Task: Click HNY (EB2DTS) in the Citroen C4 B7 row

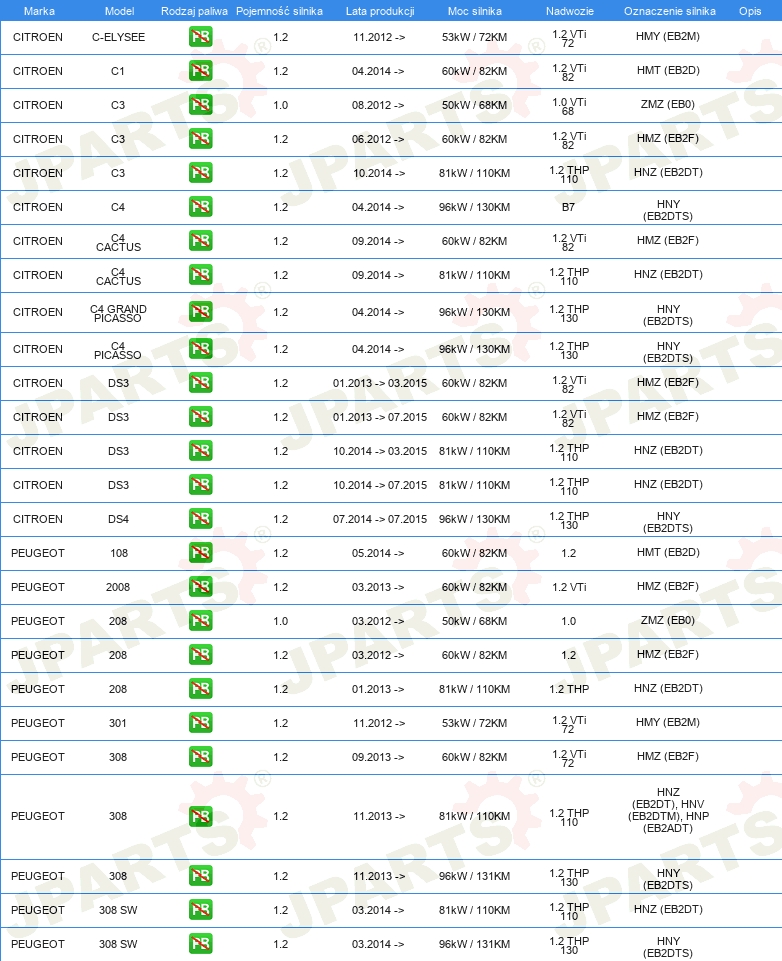Action: pos(668,210)
